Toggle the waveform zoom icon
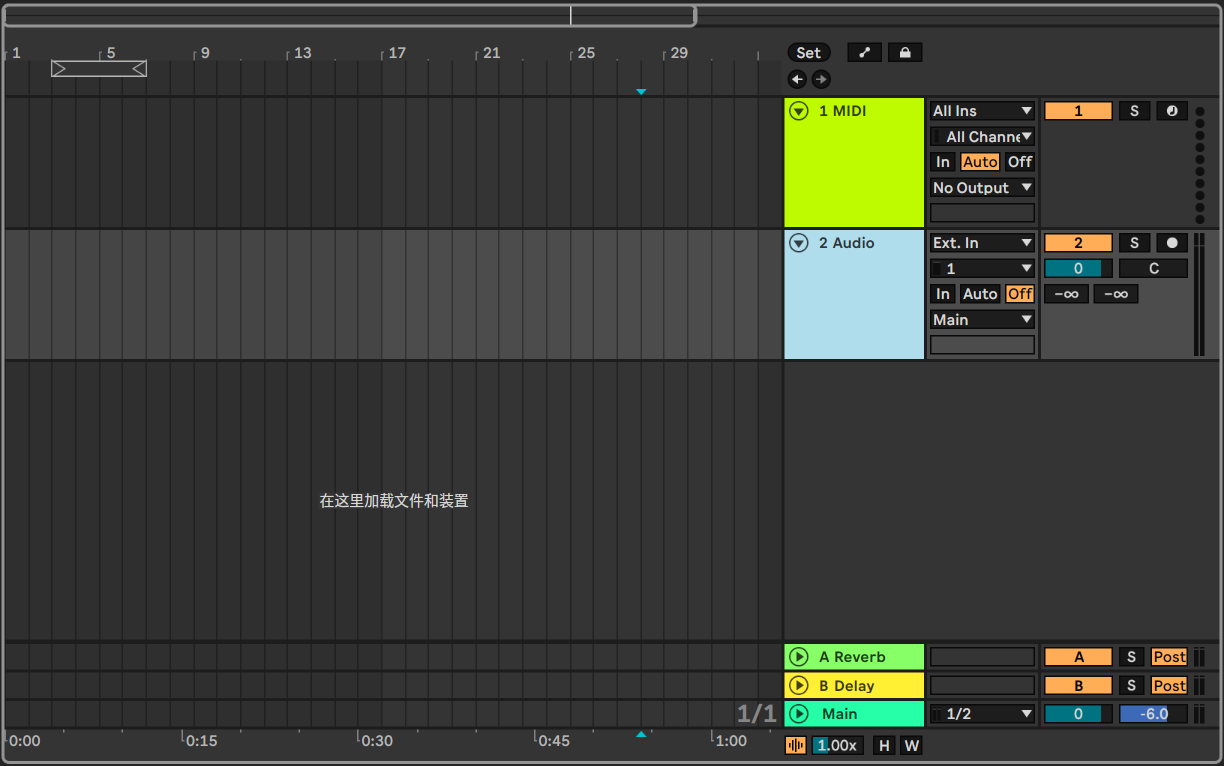Screen dimensions: 1224x766 click(x=796, y=745)
